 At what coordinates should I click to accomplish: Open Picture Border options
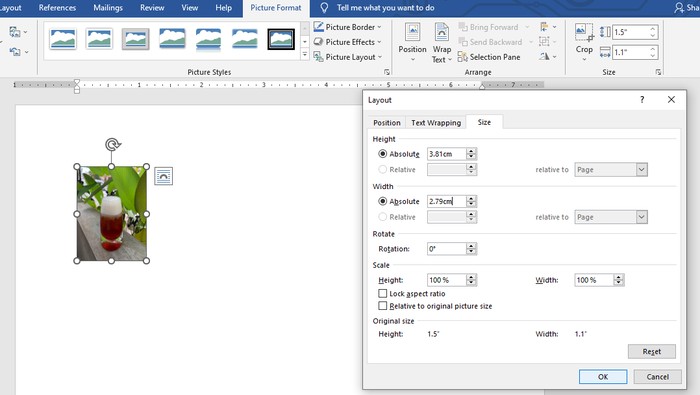click(347, 27)
